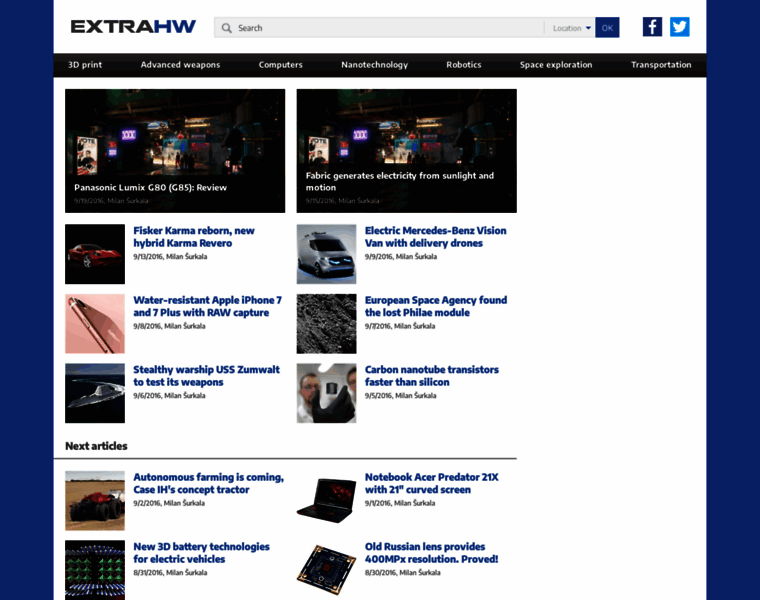The height and width of the screenshot is (600, 760).
Task: Click the concept tractor thumbnail
Action: point(95,501)
